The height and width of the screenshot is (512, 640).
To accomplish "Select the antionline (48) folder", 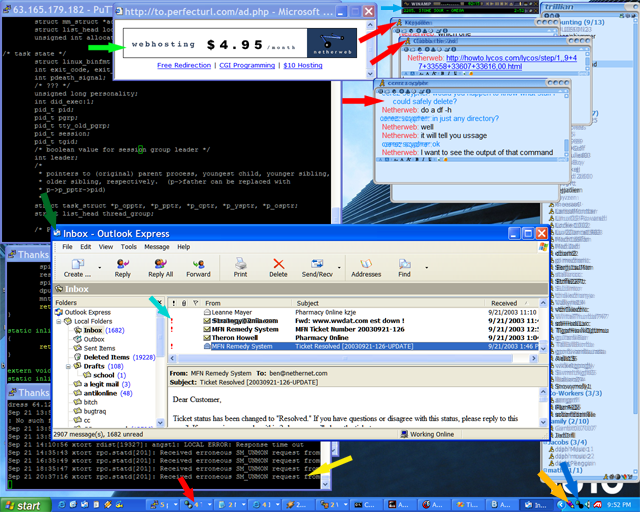I will pos(103,393).
